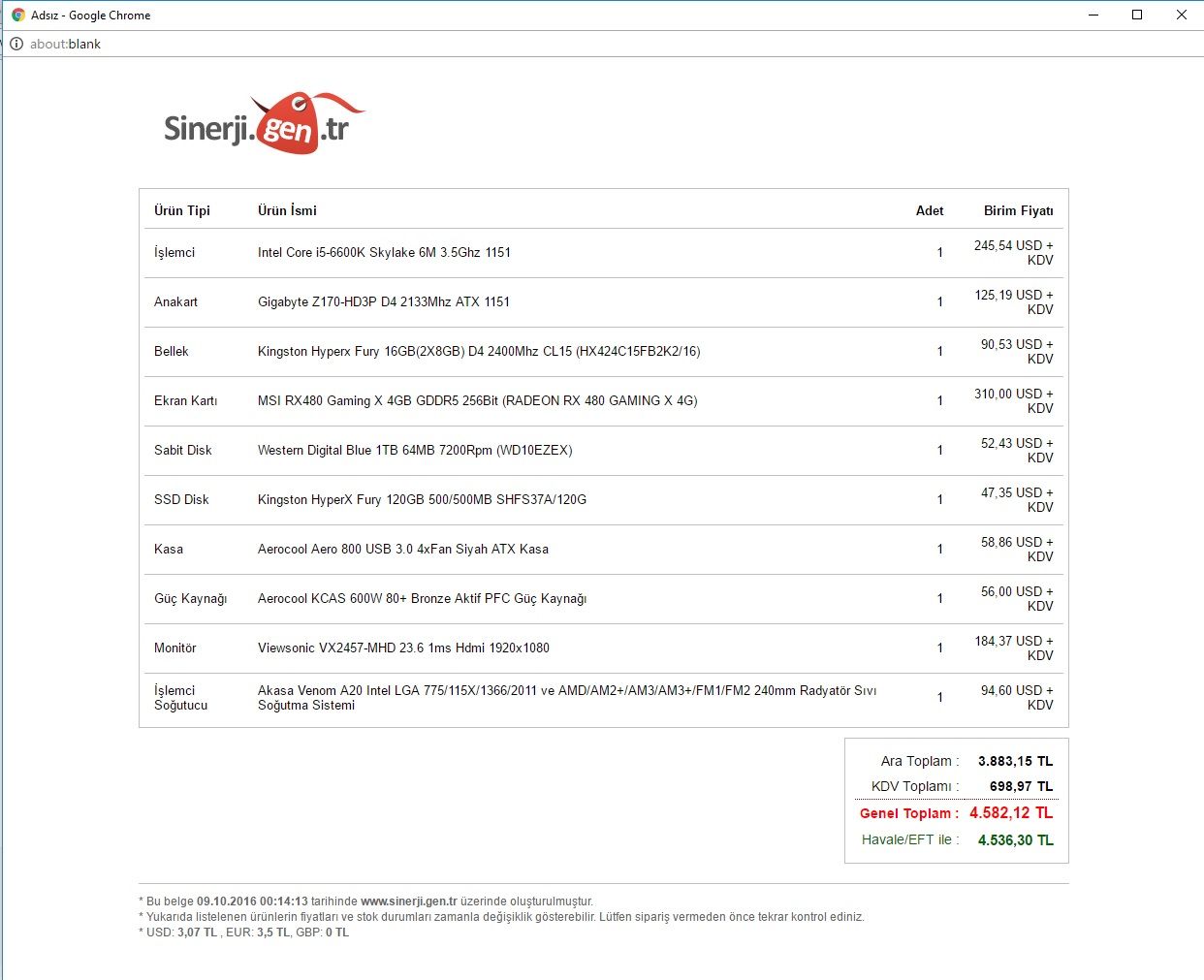This screenshot has width=1204, height=980.
Task: Click the 58,86 USD price
Action: (1017, 549)
